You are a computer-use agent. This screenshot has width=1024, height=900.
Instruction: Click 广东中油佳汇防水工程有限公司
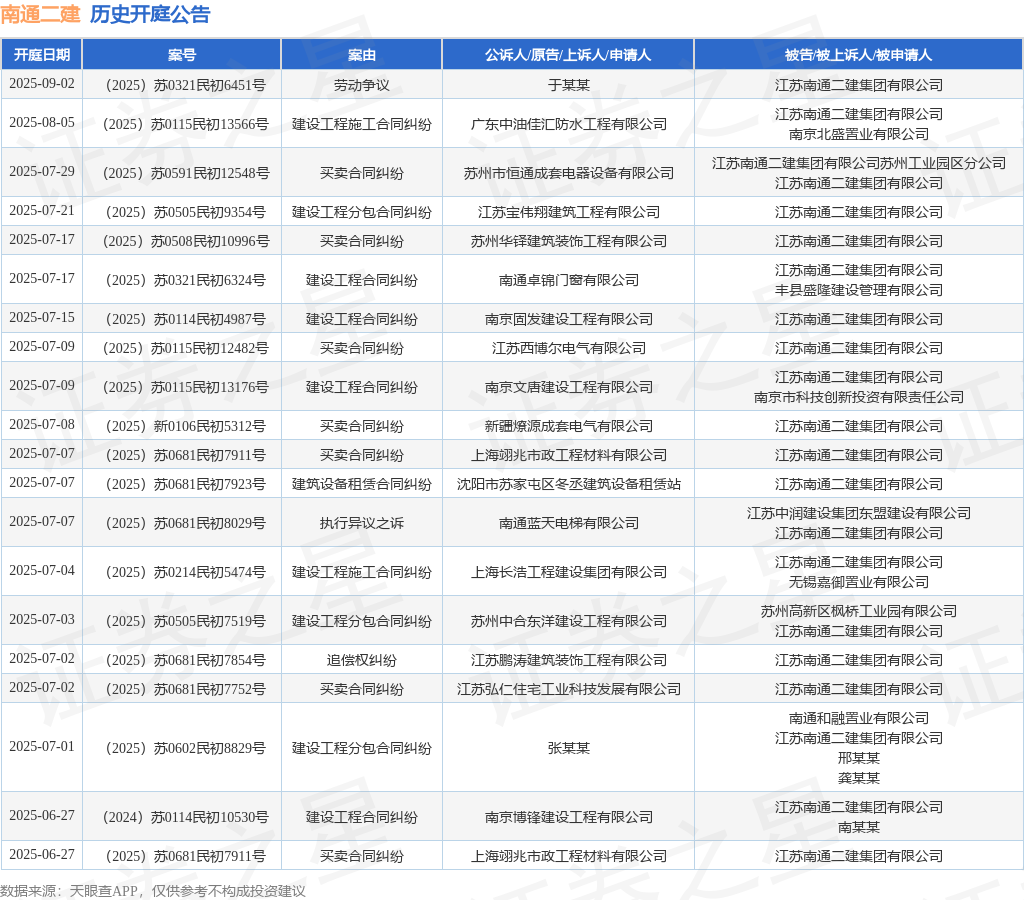pyautogui.click(x=568, y=124)
